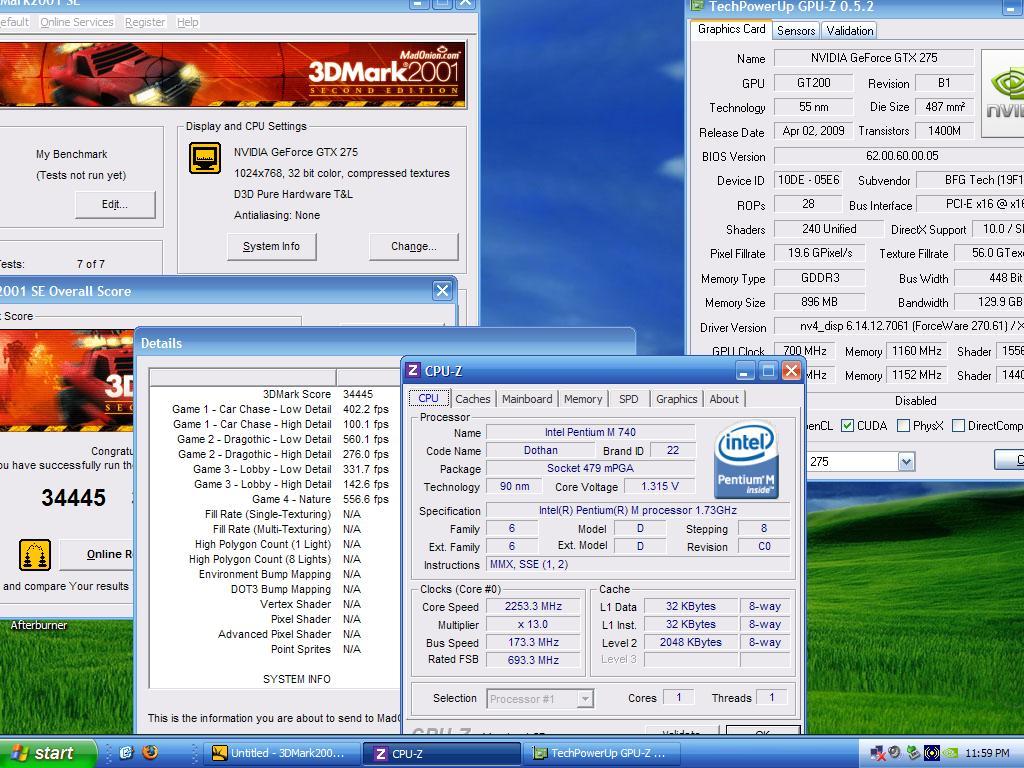This screenshot has width=1024, height=768.
Task: Click the GPU name field NVIDIA GeForce GTX 275
Action: [874, 58]
